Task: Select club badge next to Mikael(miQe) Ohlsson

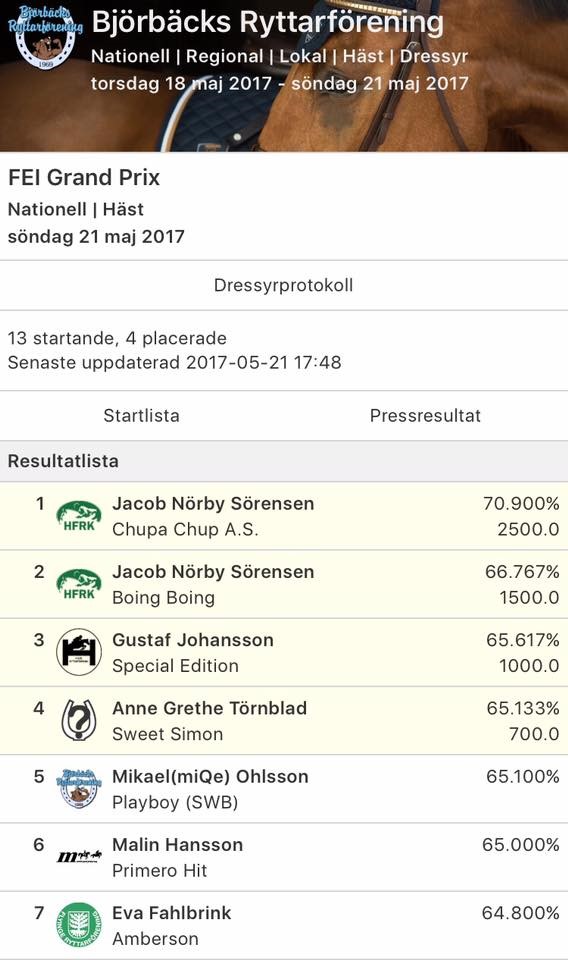Action: click(78, 789)
